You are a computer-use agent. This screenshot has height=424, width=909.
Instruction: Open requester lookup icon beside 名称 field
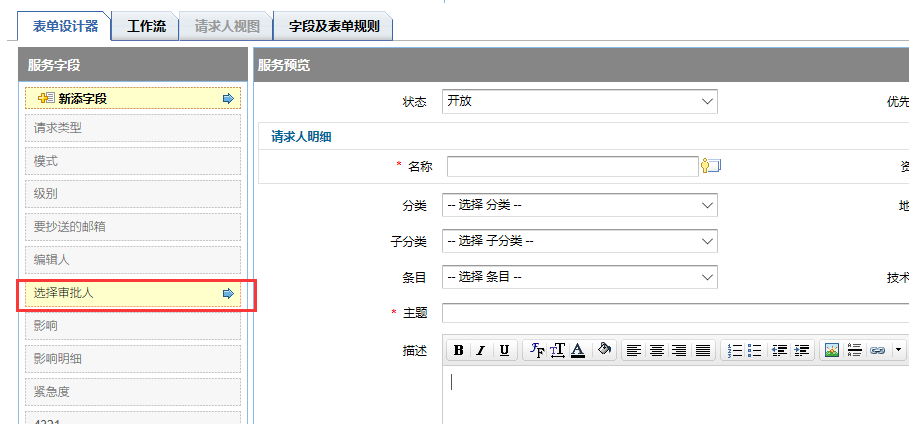[711, 166]
